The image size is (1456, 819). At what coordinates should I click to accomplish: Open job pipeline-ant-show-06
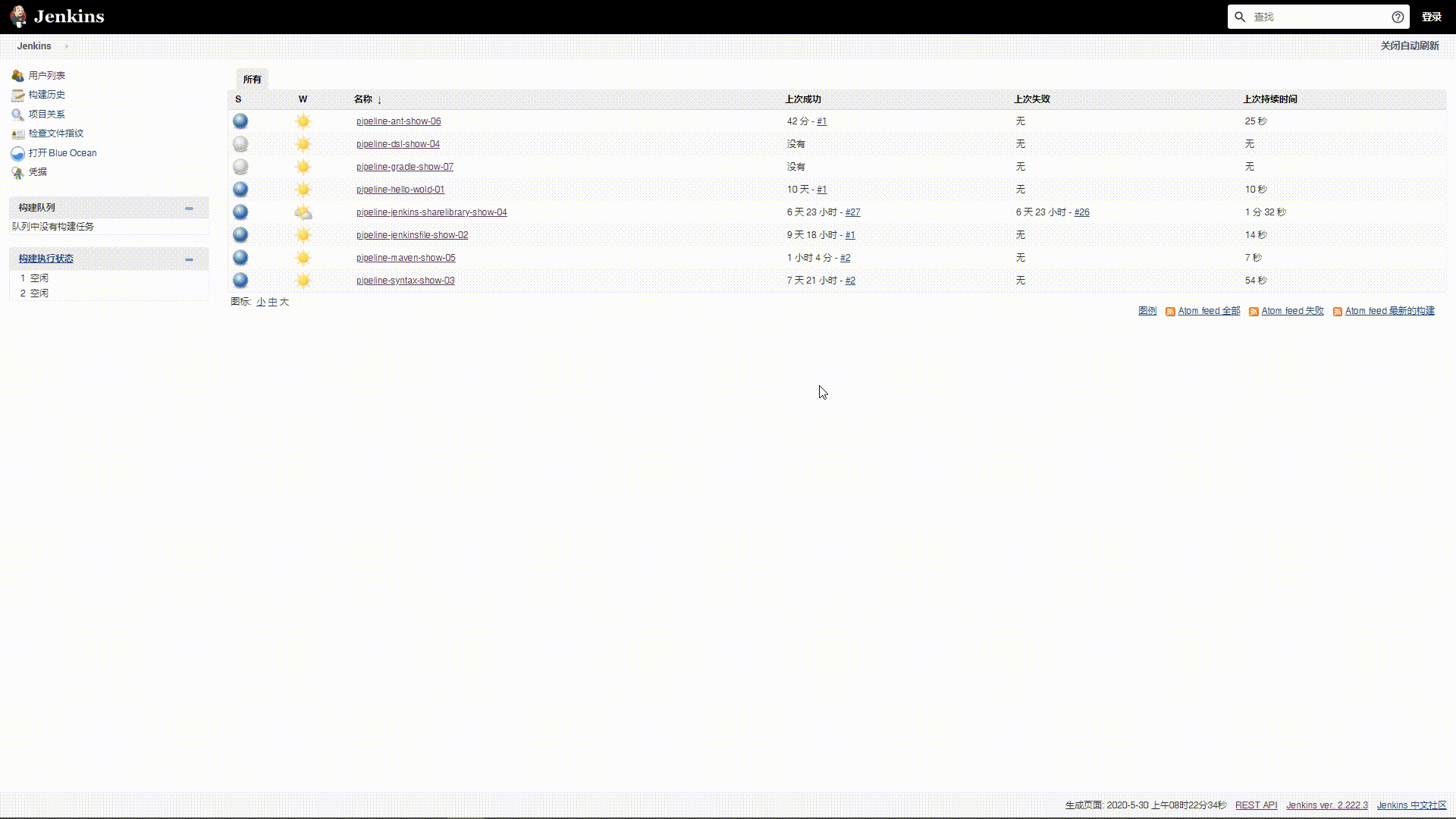point(398,121)
